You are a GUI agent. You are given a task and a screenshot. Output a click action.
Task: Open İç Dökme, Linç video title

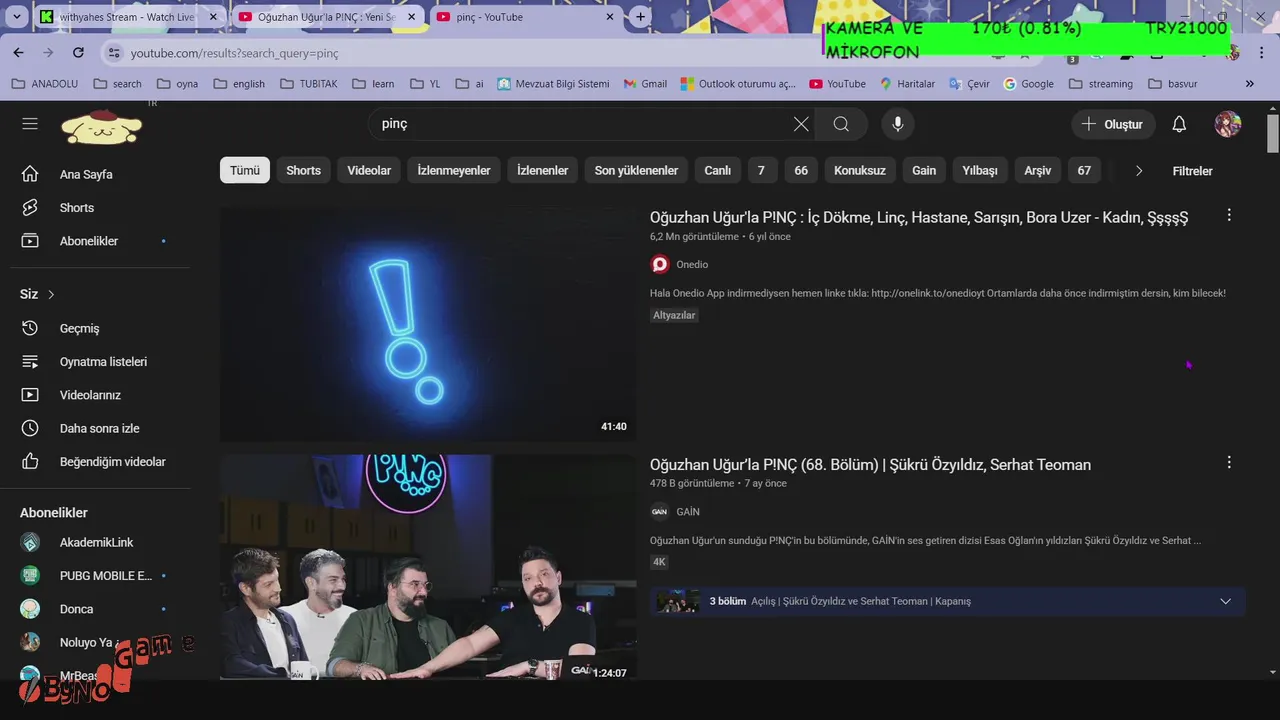click(x=919, y=217)
